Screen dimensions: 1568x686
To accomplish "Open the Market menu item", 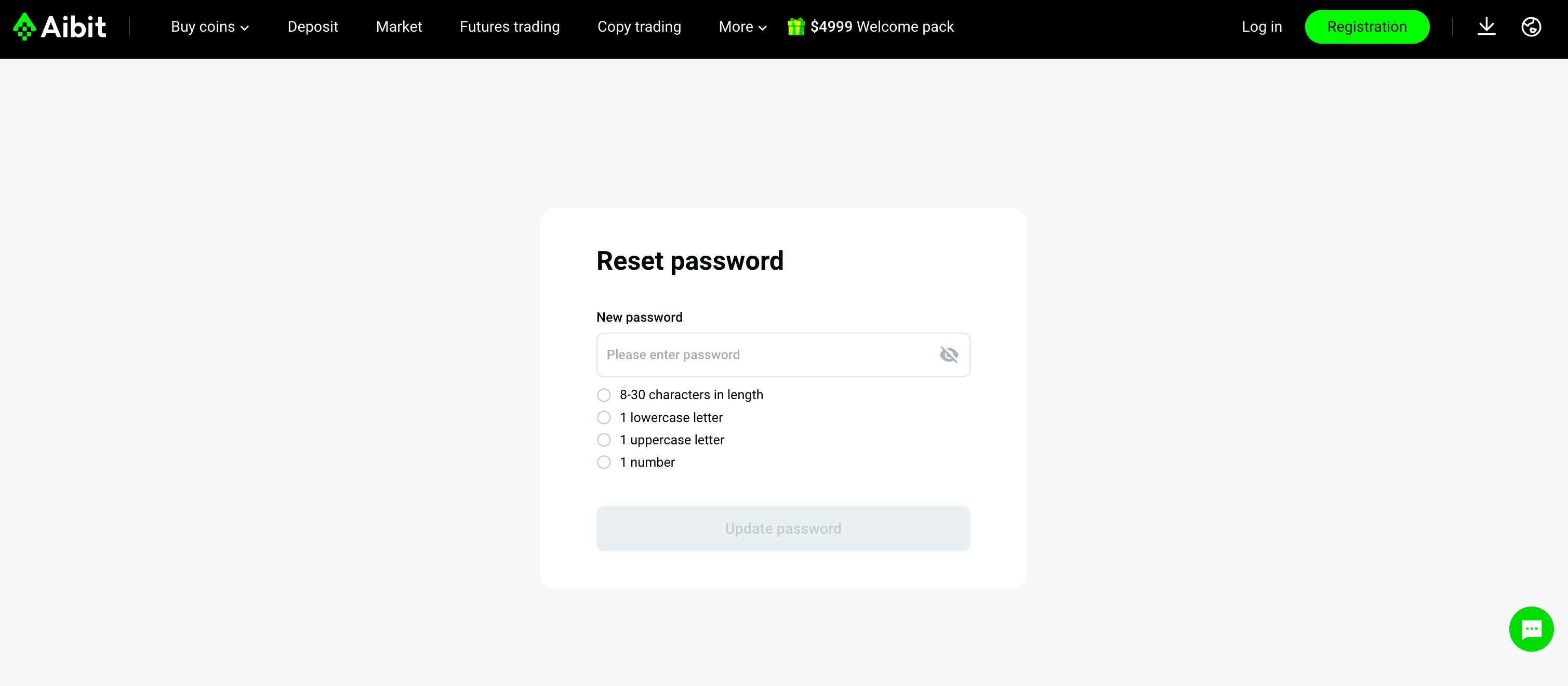I will [398, 27].
